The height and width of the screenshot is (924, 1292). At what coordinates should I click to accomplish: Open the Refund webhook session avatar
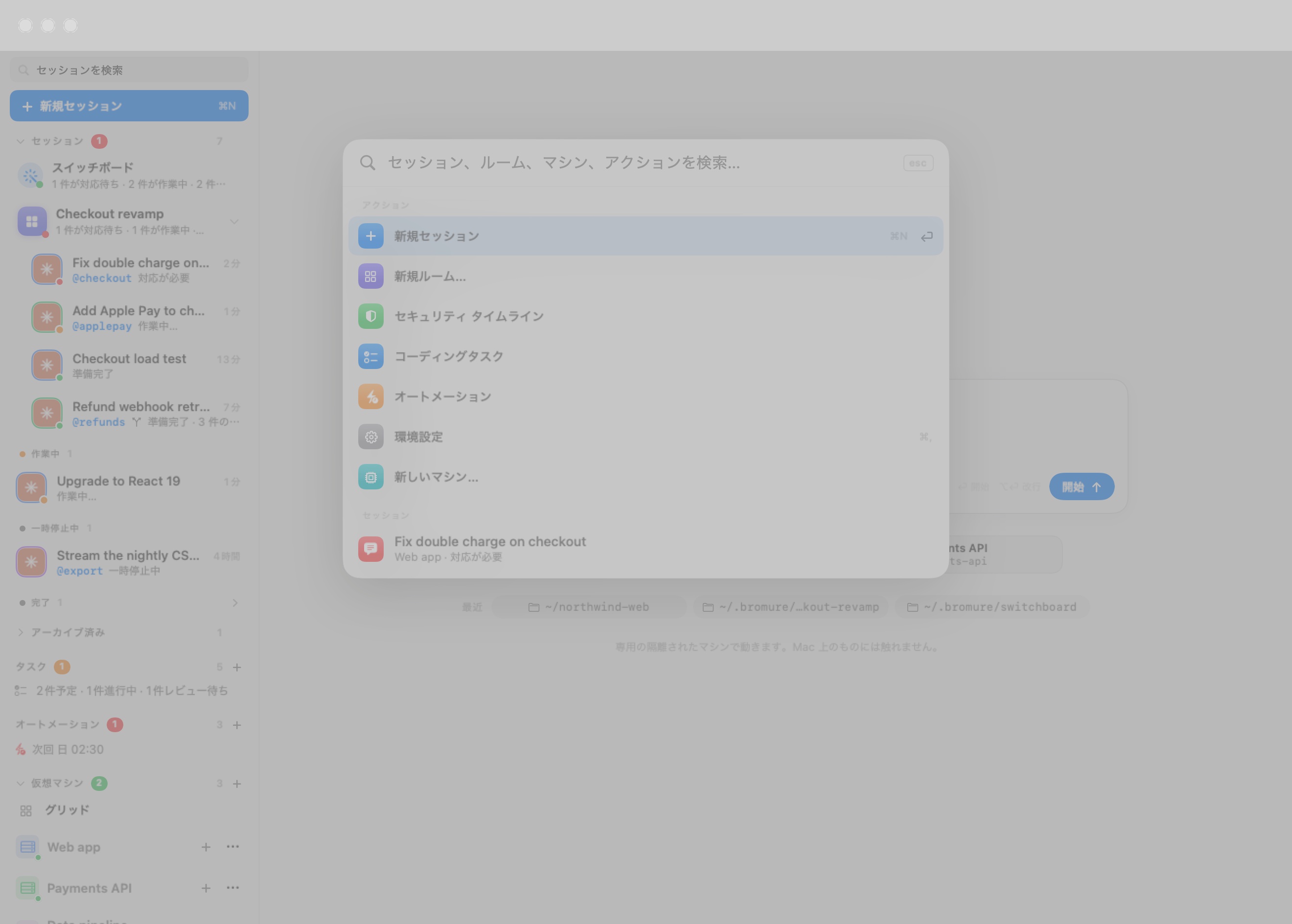coord(46,413)
